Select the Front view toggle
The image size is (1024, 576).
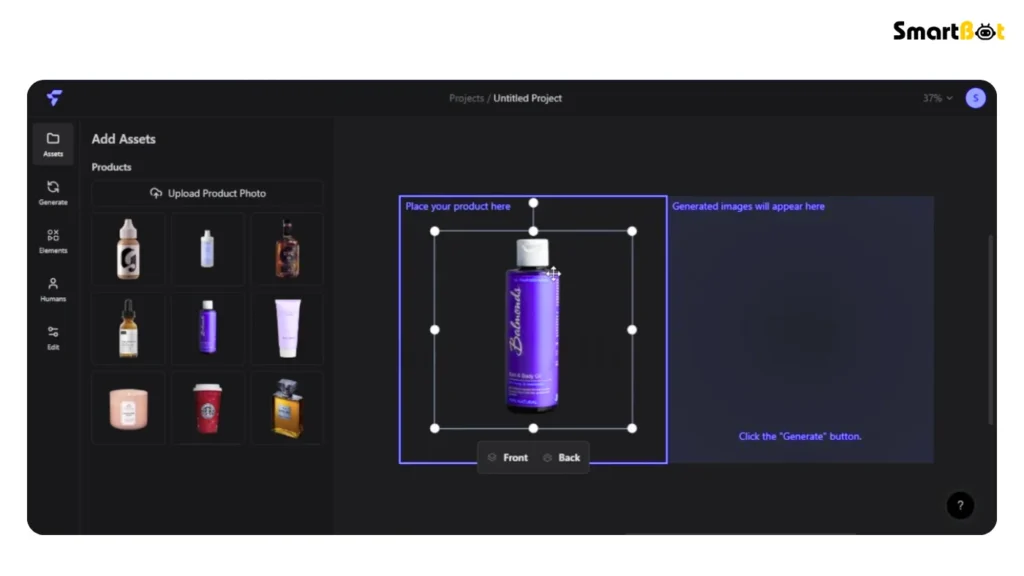click(507, 457)
